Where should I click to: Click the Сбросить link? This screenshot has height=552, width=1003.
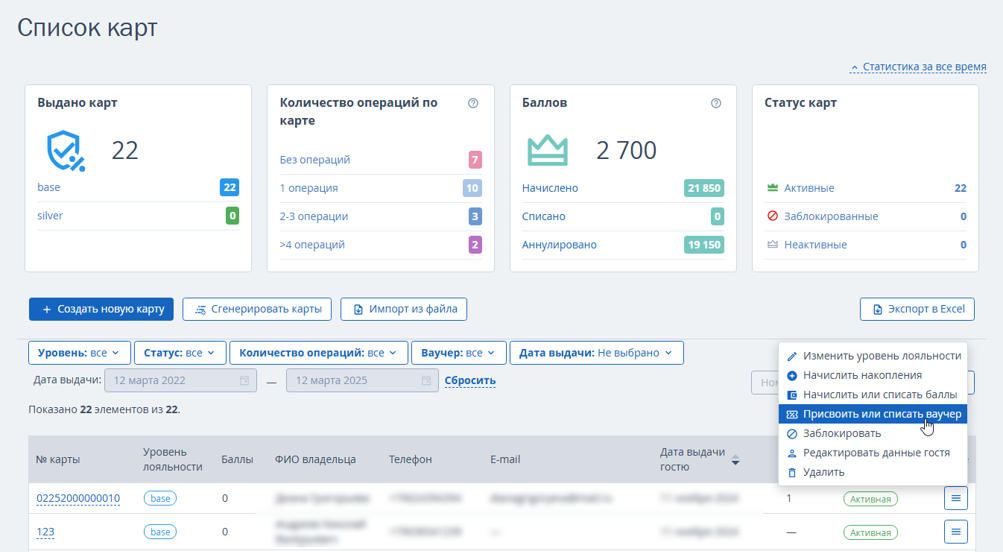[x=470, y=381]
